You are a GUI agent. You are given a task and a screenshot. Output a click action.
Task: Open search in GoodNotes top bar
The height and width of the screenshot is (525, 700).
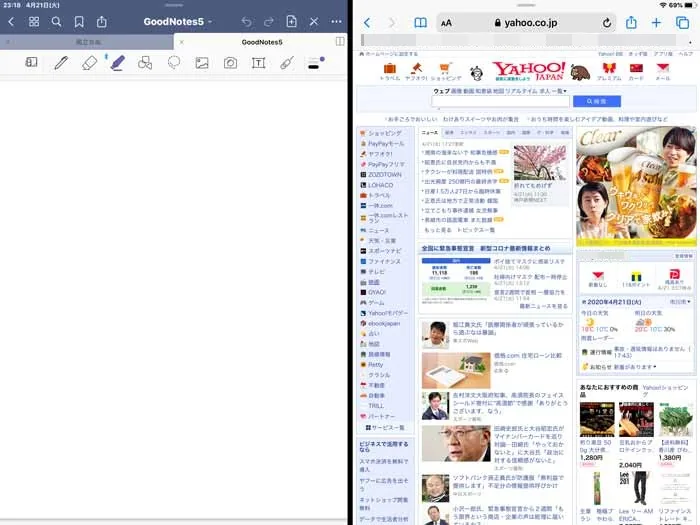point(56,21)
